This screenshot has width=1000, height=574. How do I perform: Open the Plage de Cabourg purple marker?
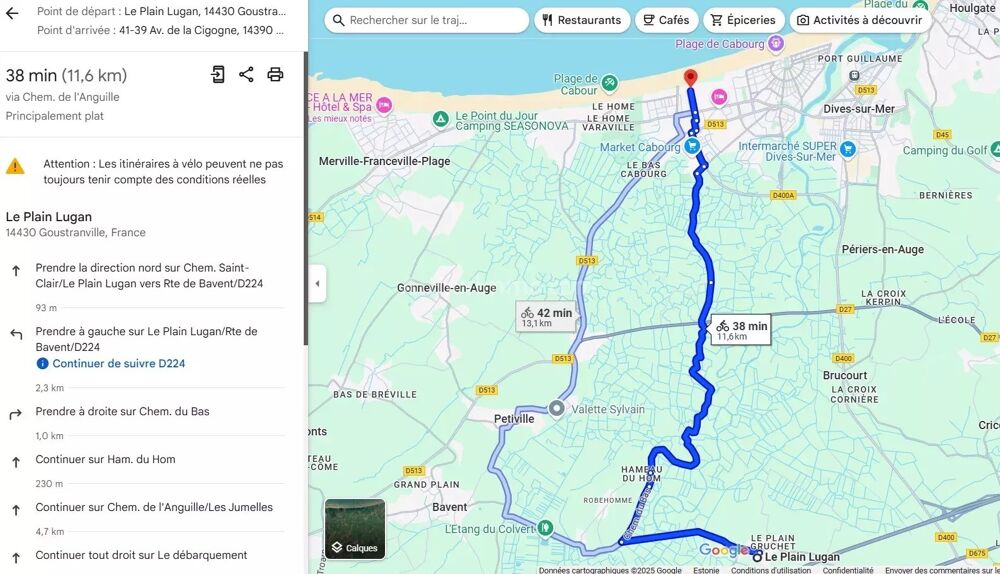[x=776, y=43]
